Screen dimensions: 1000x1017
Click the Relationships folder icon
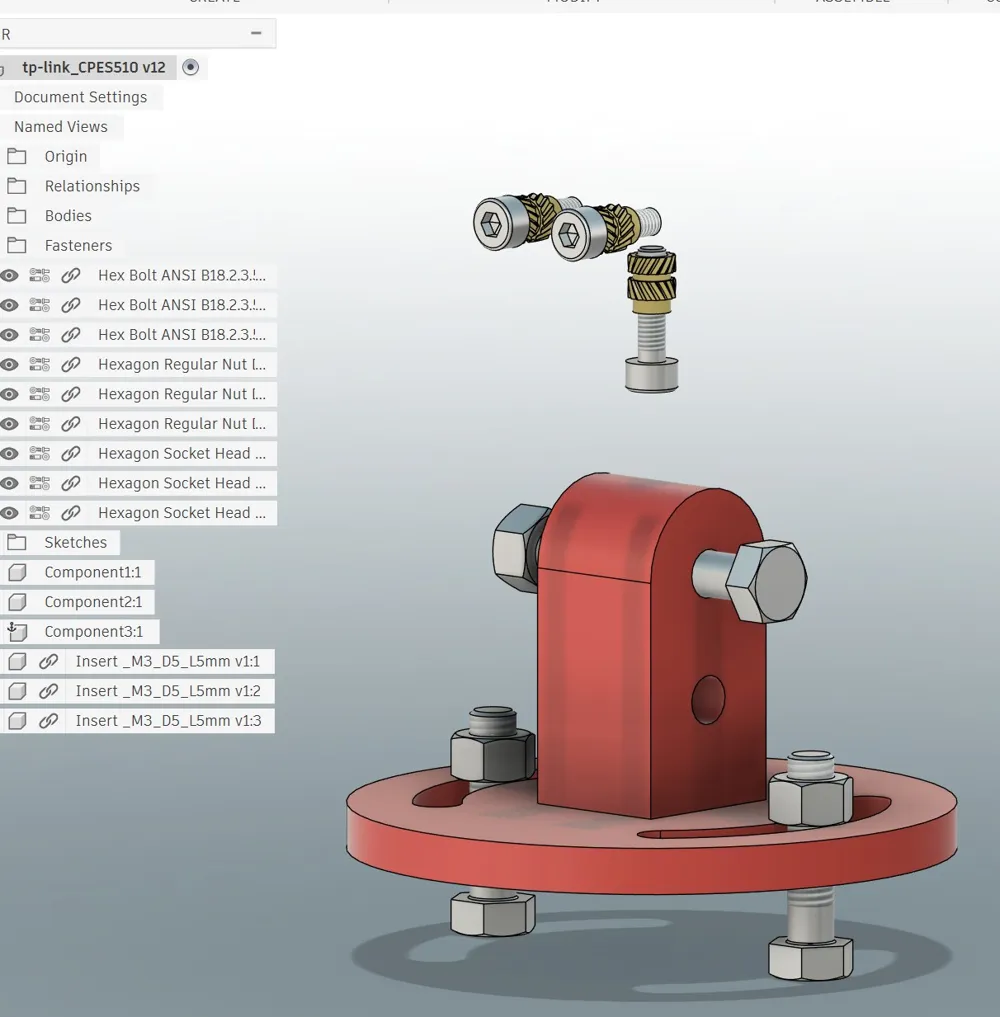pos(17,186)
